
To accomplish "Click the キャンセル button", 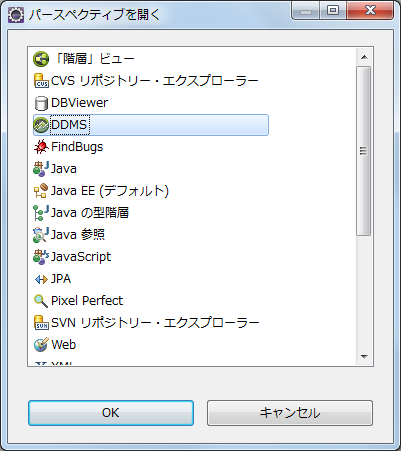I will coord(290,413).
